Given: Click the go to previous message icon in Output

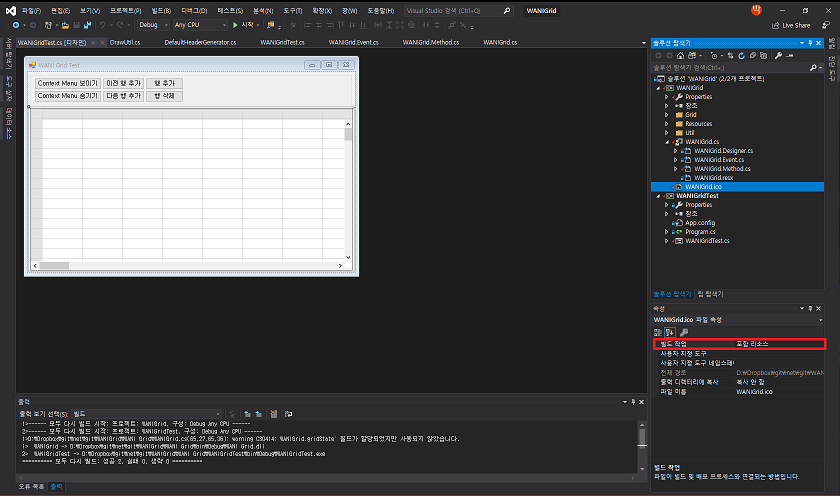Looking at the screenshot, I should point(248,414).
